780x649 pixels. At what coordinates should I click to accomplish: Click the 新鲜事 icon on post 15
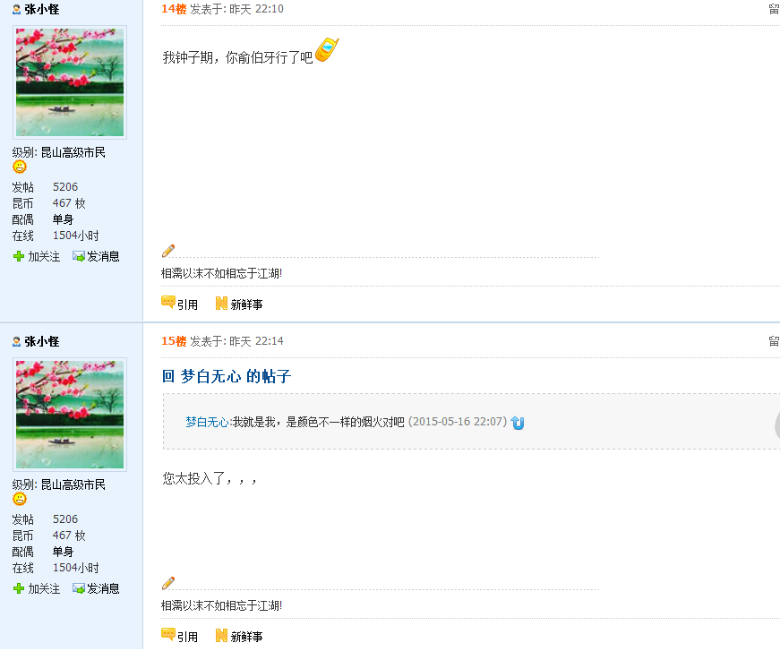(x=221, y=635)
